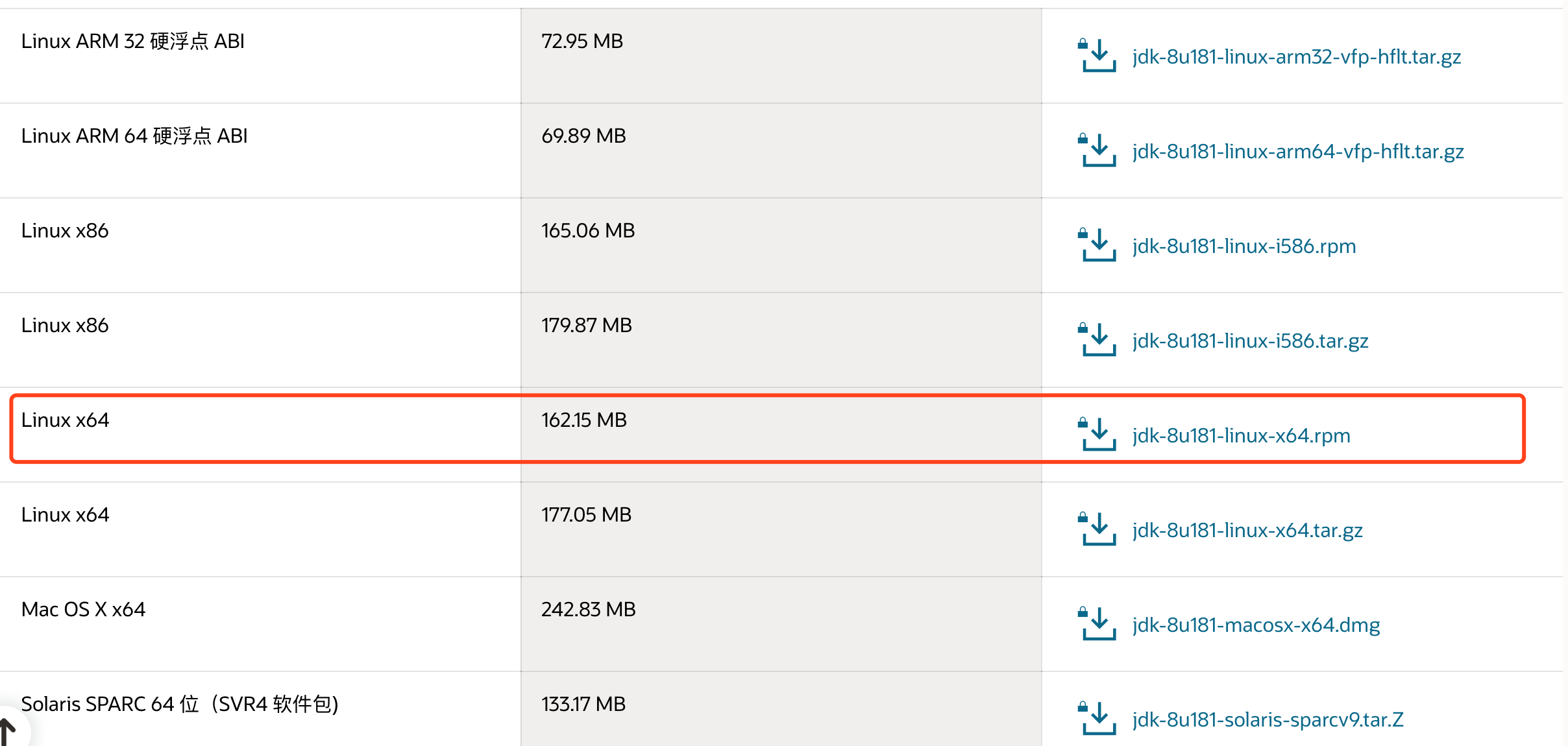This screenshot has width=1568, height=746.
Task: Click the scroll-to-top arrow button
Action: coord(8,730)
